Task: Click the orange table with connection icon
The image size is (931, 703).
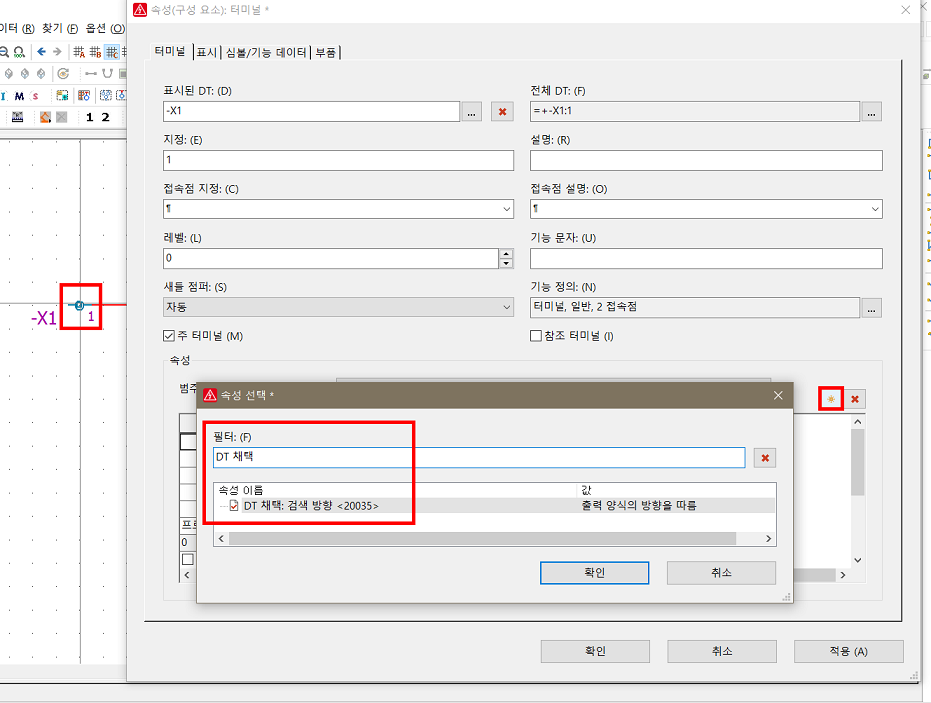Action: click(x=84, y=96)
